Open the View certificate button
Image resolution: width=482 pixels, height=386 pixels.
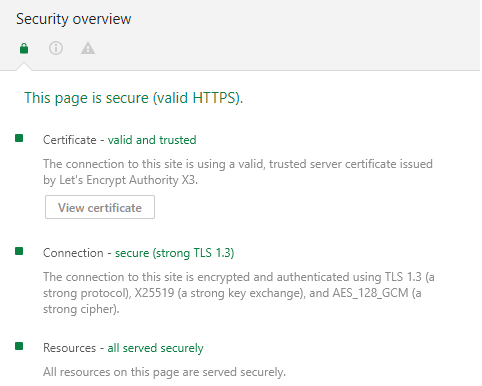[x=100, y=207]
